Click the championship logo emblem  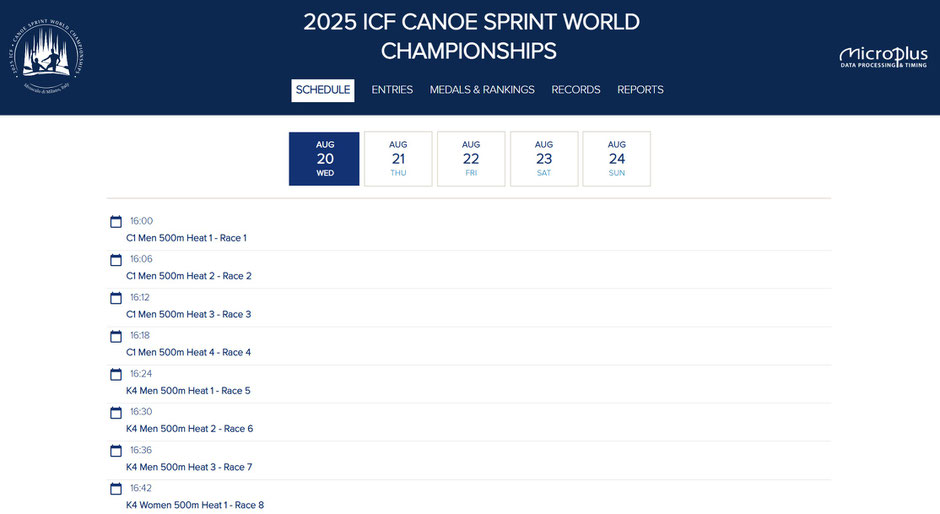52,56
